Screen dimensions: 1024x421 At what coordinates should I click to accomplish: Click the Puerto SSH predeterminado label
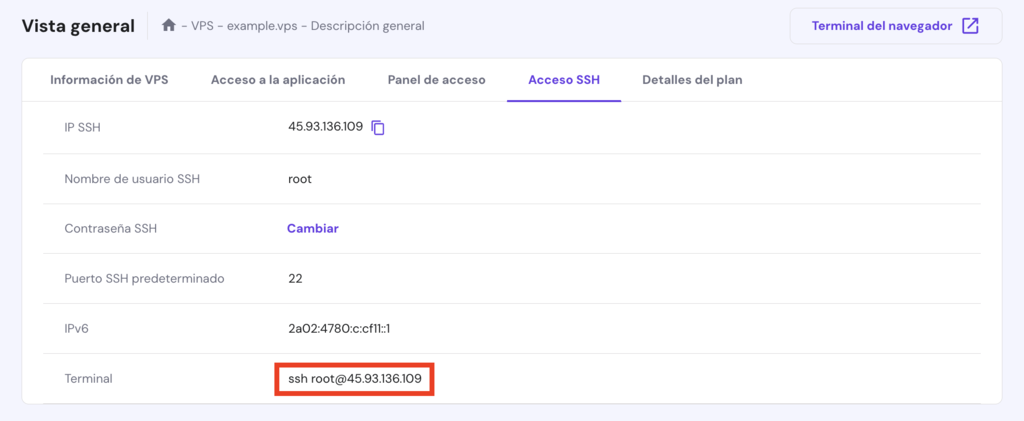[x=144, y=278]
